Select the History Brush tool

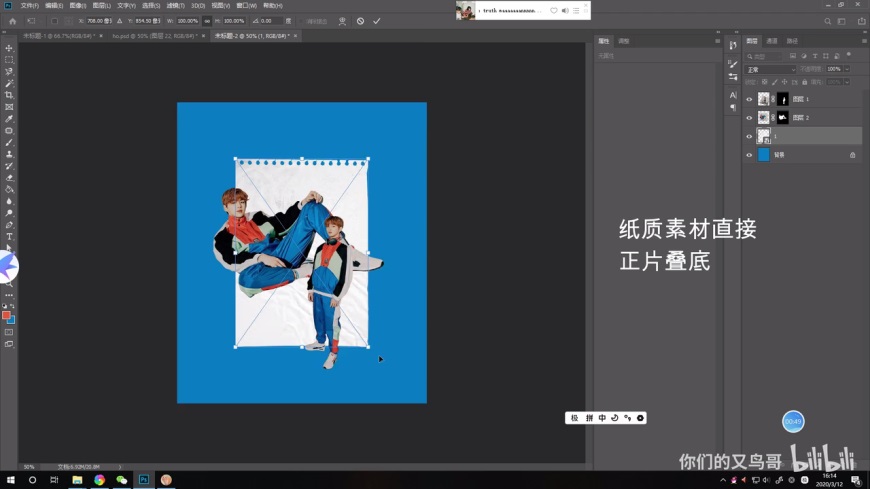coord(9,166)
